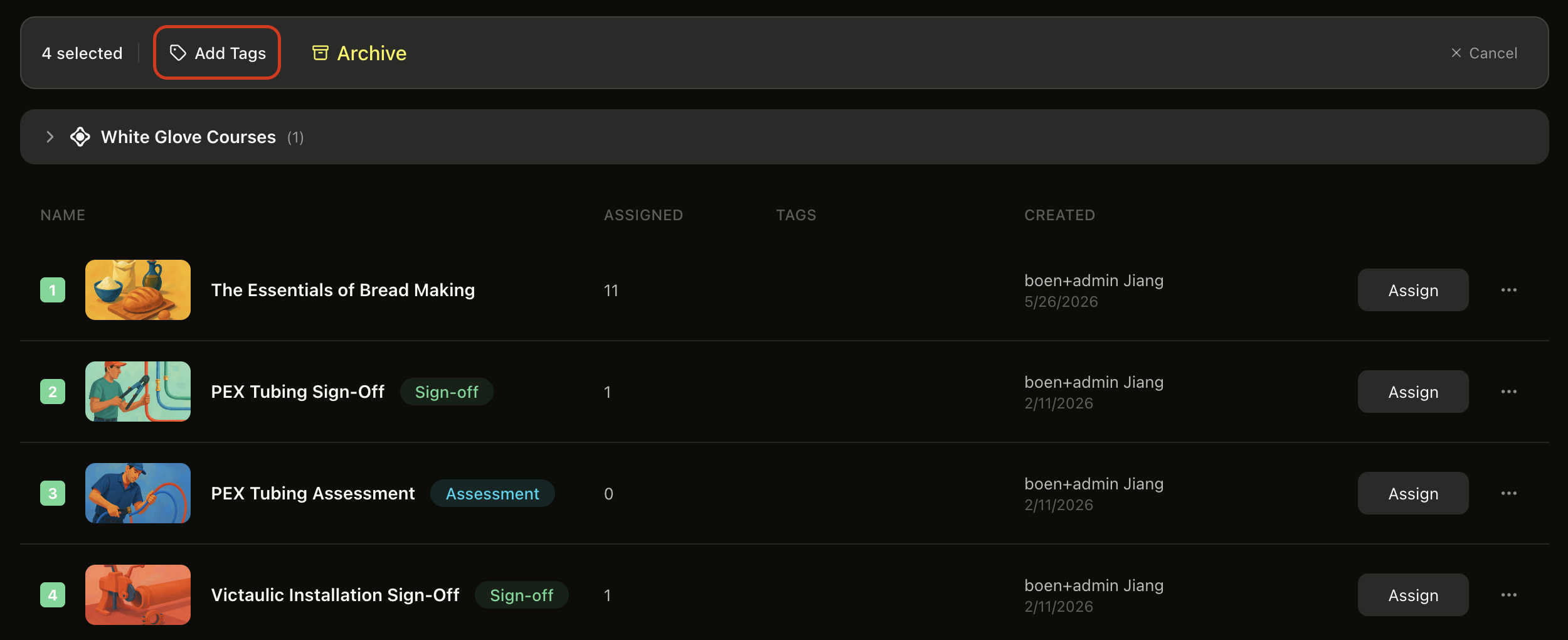Viewport: 1568px width, 640px height.
Task: Open more options for PEX Tubing Assessment
Action: point(1509,493)
